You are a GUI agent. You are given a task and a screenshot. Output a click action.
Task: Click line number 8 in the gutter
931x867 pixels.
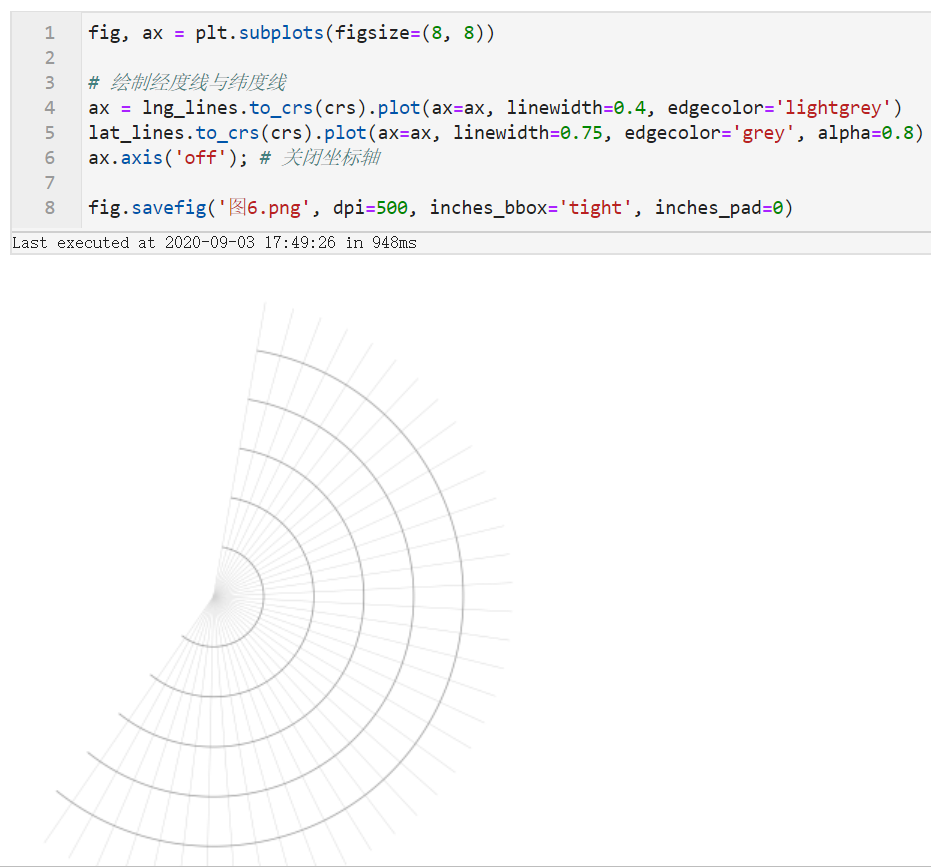tap(50, 207)
